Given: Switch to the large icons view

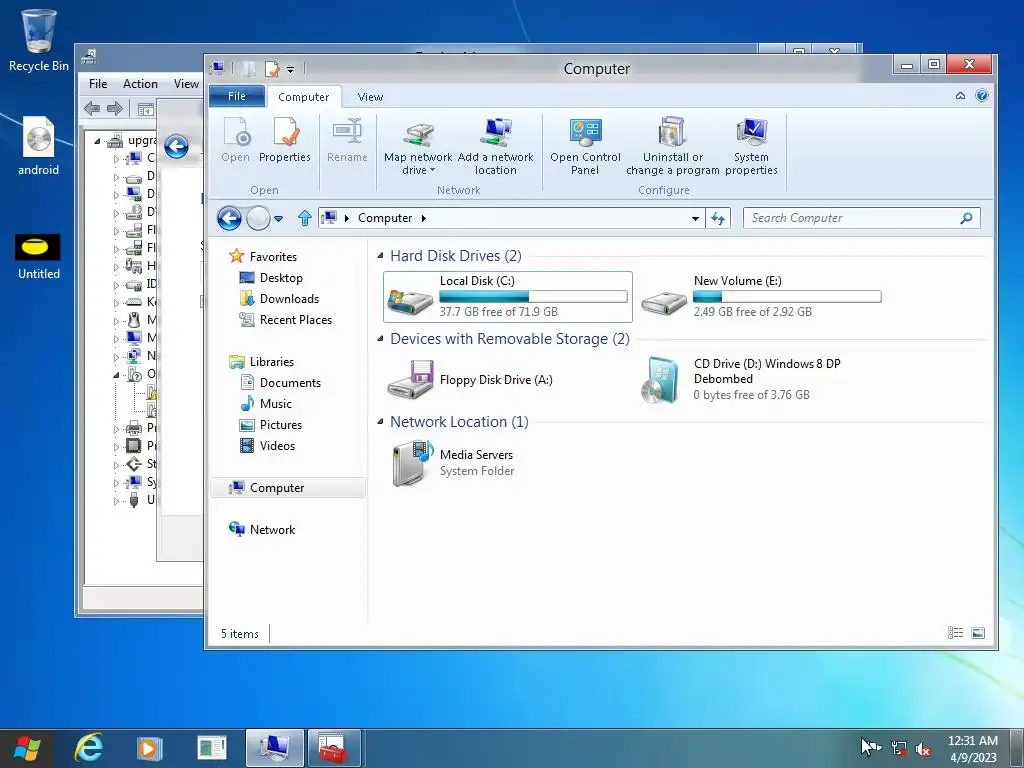Looking at the screenshot, I should (x=978, y=633).
